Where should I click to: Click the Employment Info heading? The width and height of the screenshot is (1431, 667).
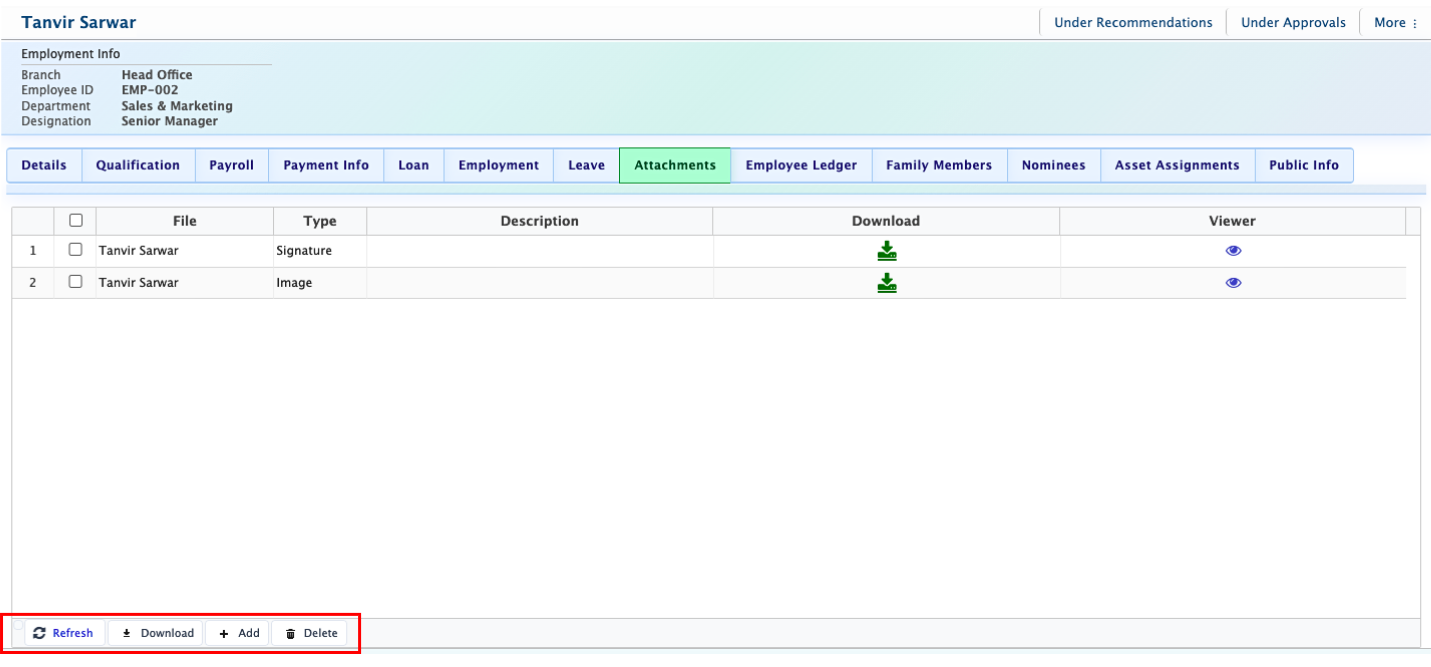71,54
